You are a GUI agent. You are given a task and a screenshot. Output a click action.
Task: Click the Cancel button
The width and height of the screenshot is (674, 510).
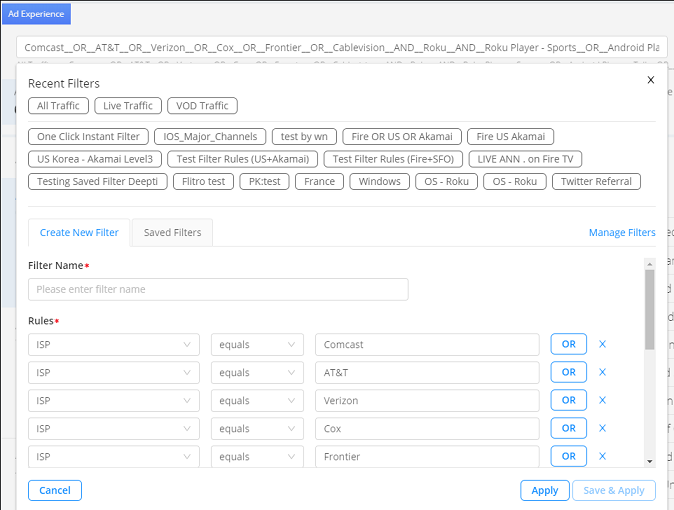(x=55, y=491)
